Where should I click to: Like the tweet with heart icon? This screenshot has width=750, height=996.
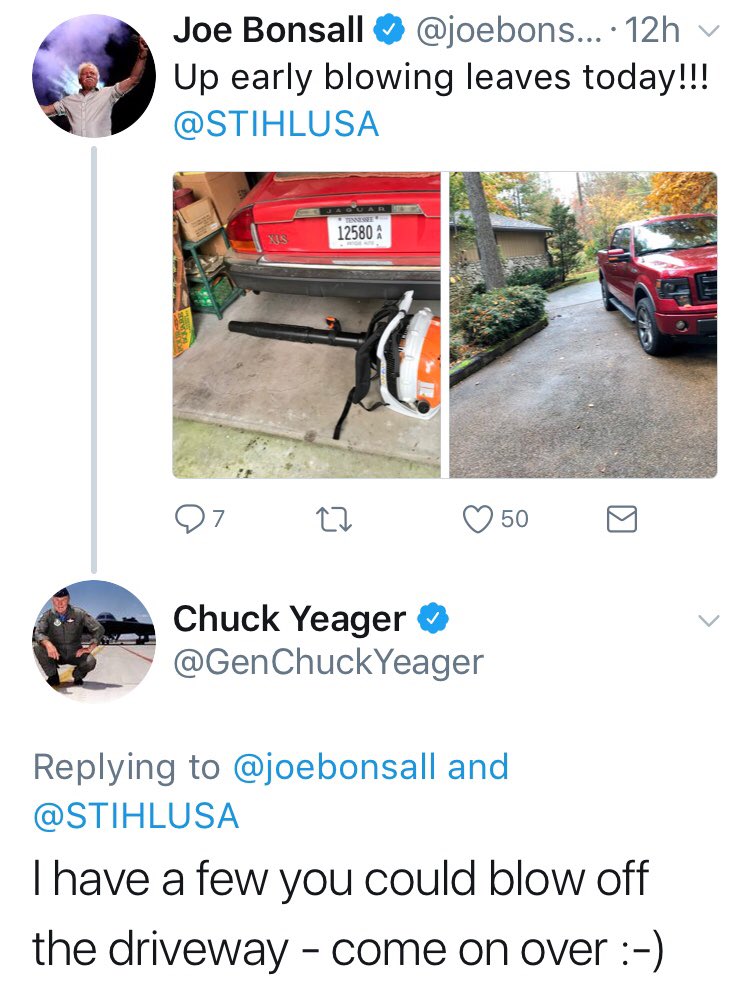coord(477,519)
